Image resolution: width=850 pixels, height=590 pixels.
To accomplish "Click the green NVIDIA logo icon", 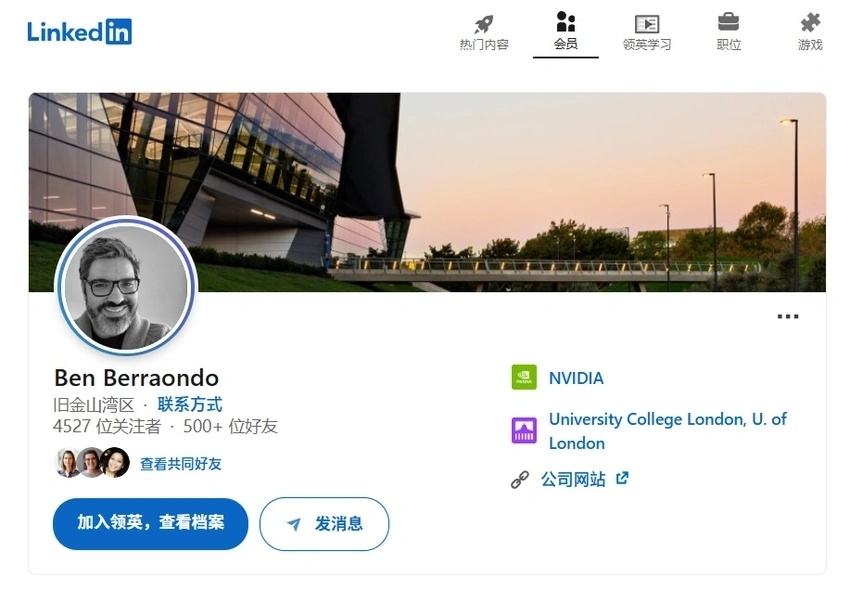I will click(524, 377).
